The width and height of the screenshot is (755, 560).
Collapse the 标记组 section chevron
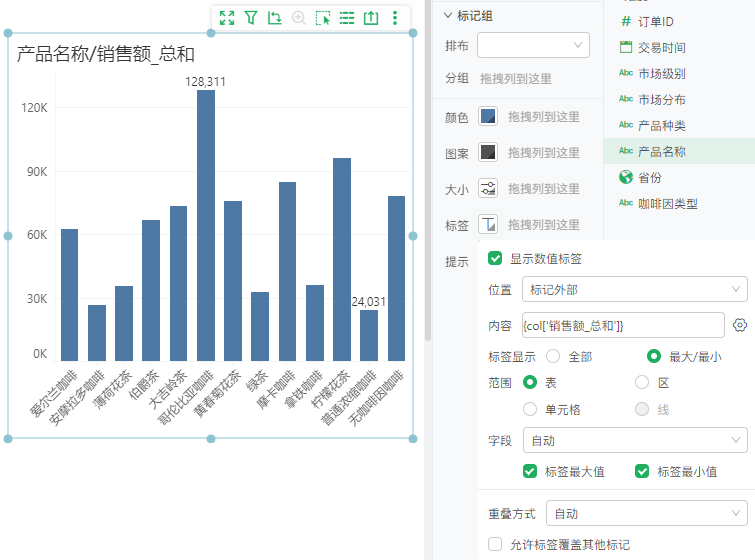click(448, 15)
